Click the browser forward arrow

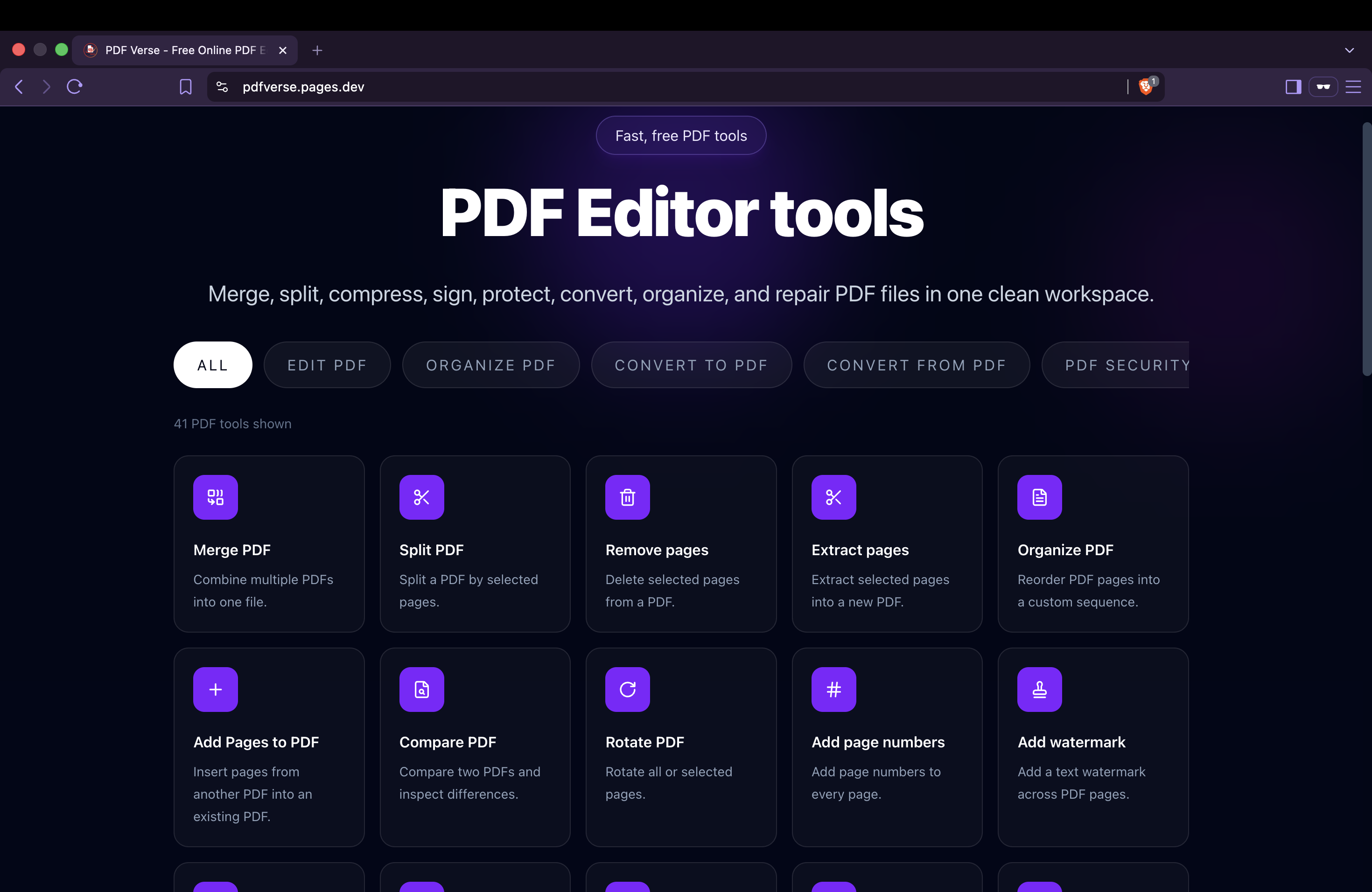click(x=46, y=86)
